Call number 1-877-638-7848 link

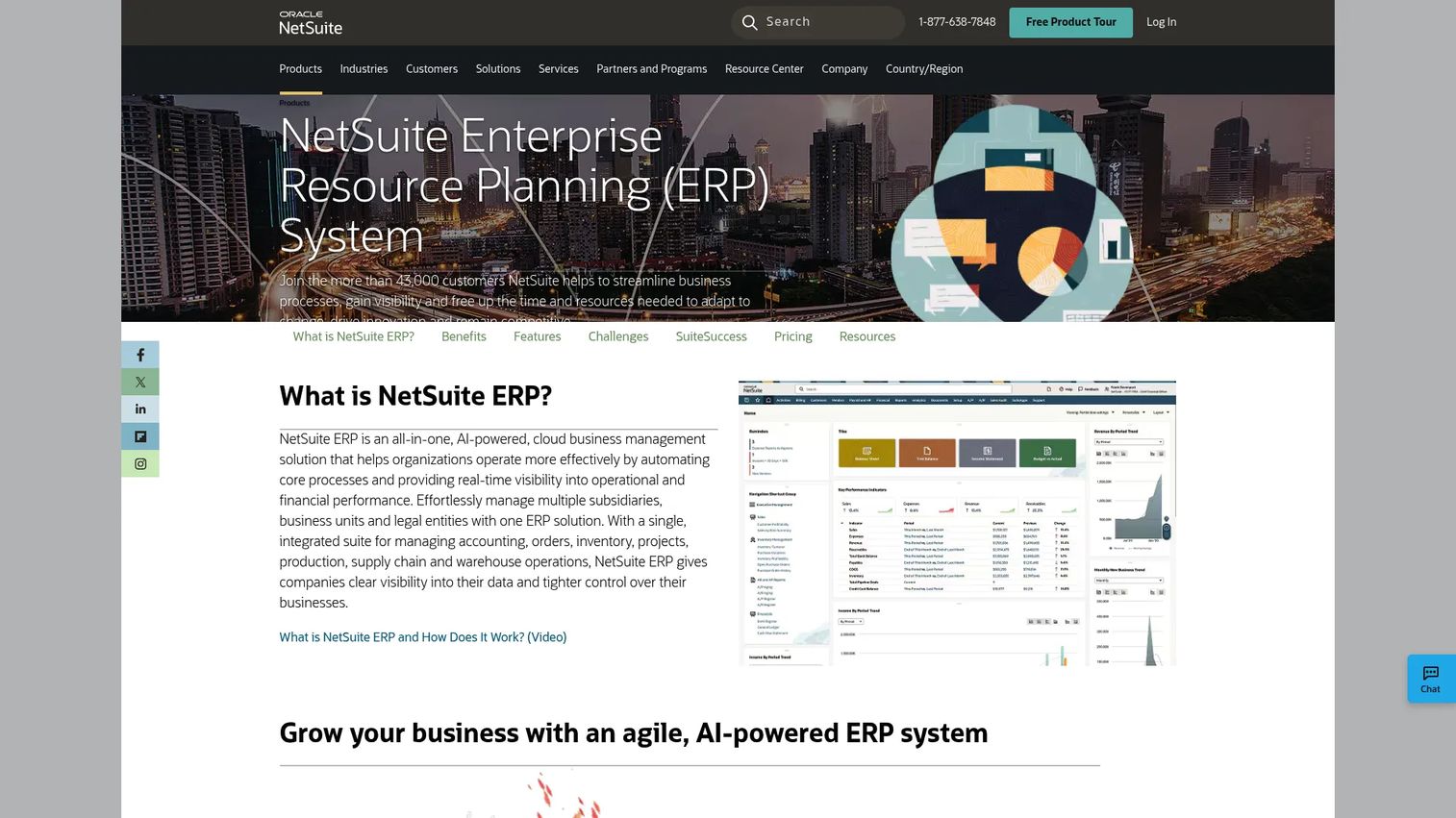click(957, 22)
